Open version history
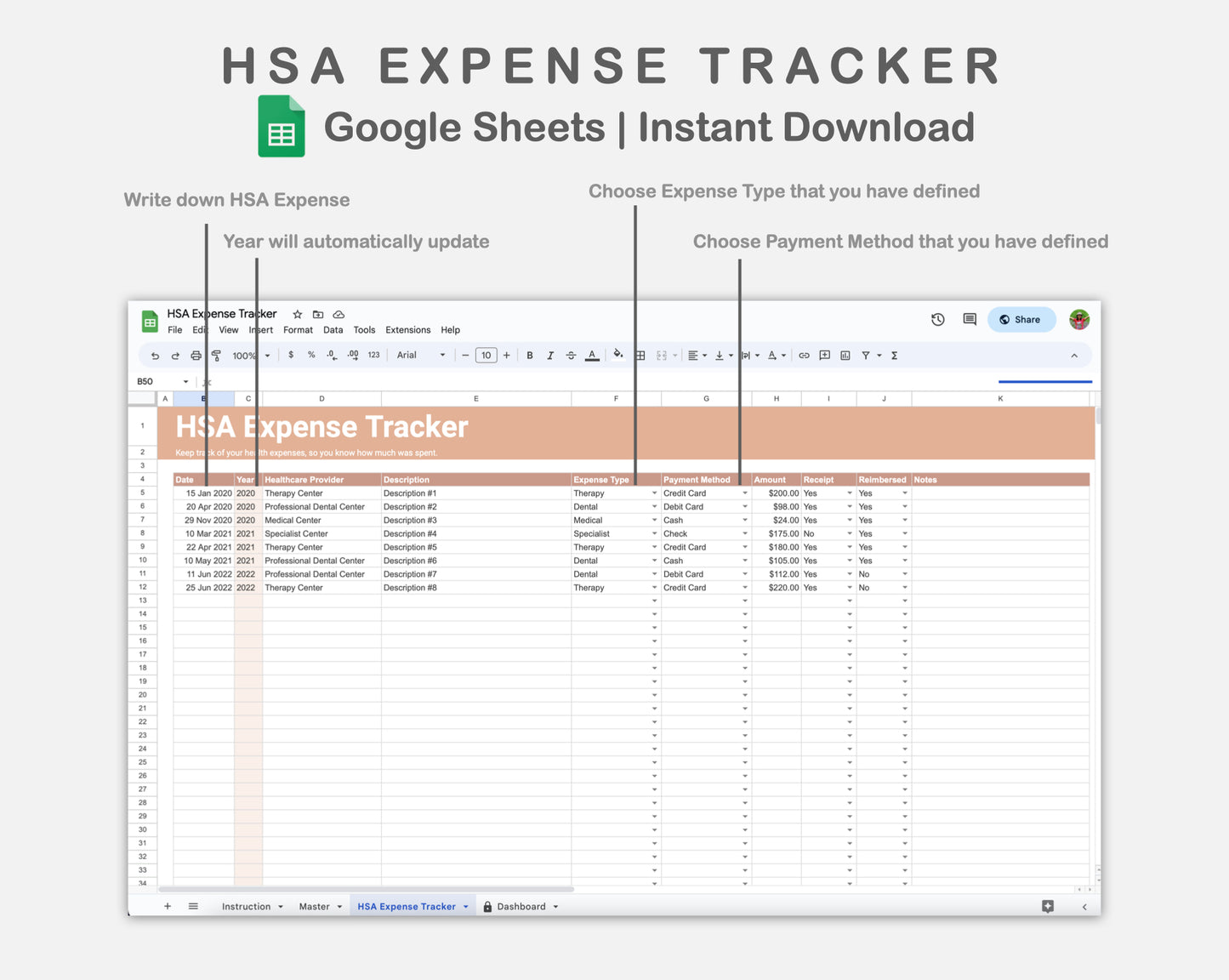 pyautogui.click(x=938, y=319)
